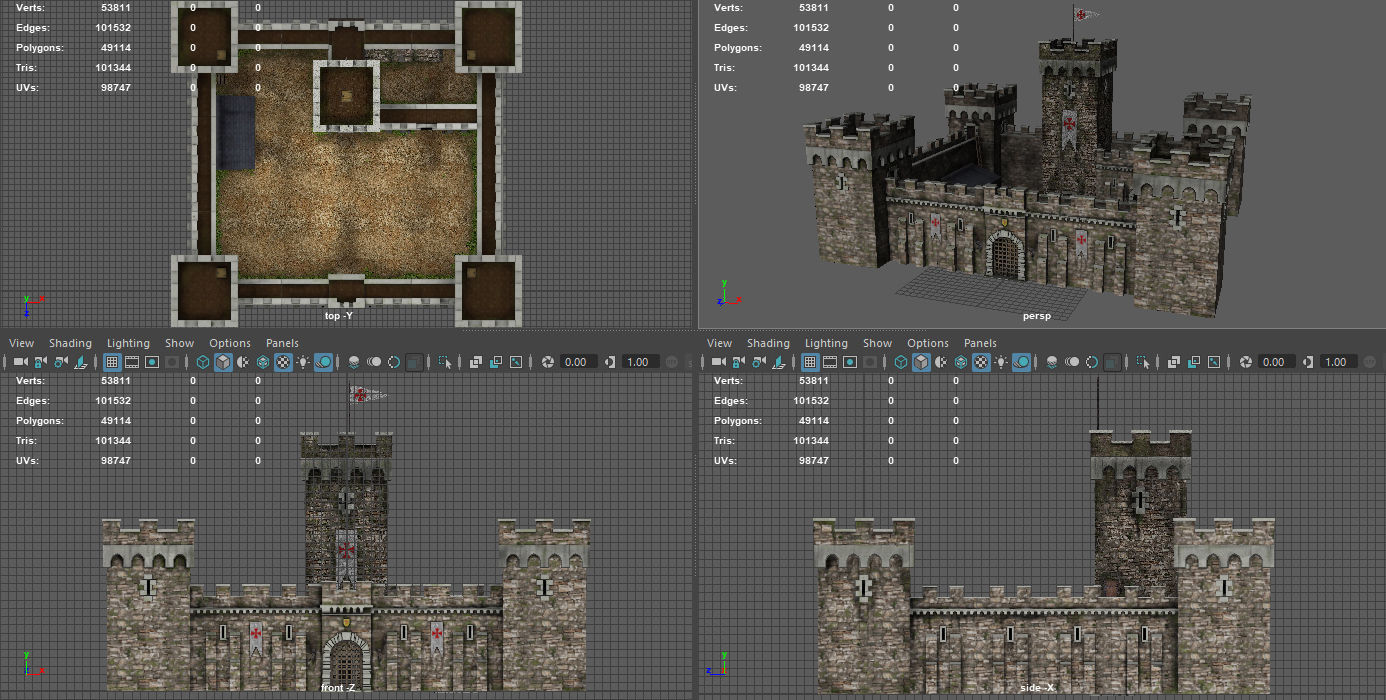Toggle Film Gate in side panel toolbar

point(832,362)
